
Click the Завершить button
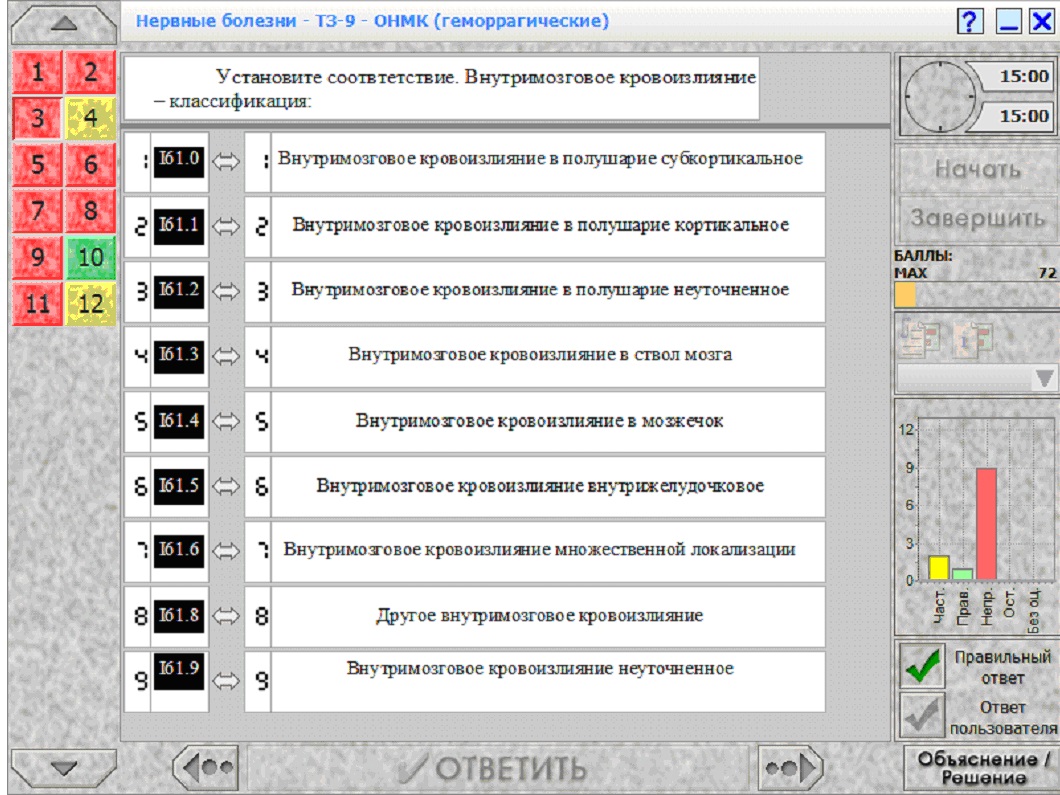tap(978, 218)
